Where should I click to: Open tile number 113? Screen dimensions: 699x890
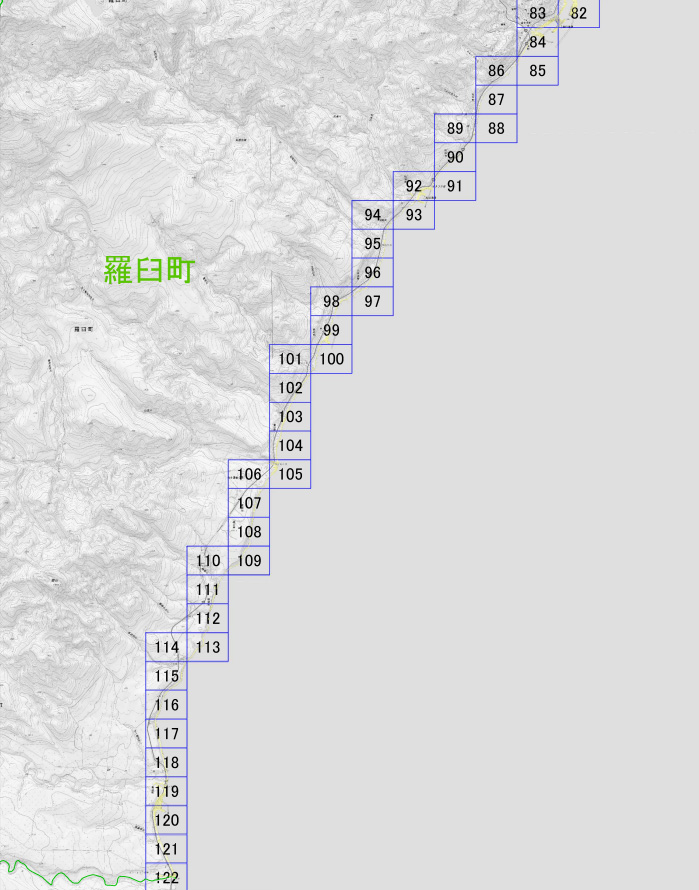click(x=208, y=647)
